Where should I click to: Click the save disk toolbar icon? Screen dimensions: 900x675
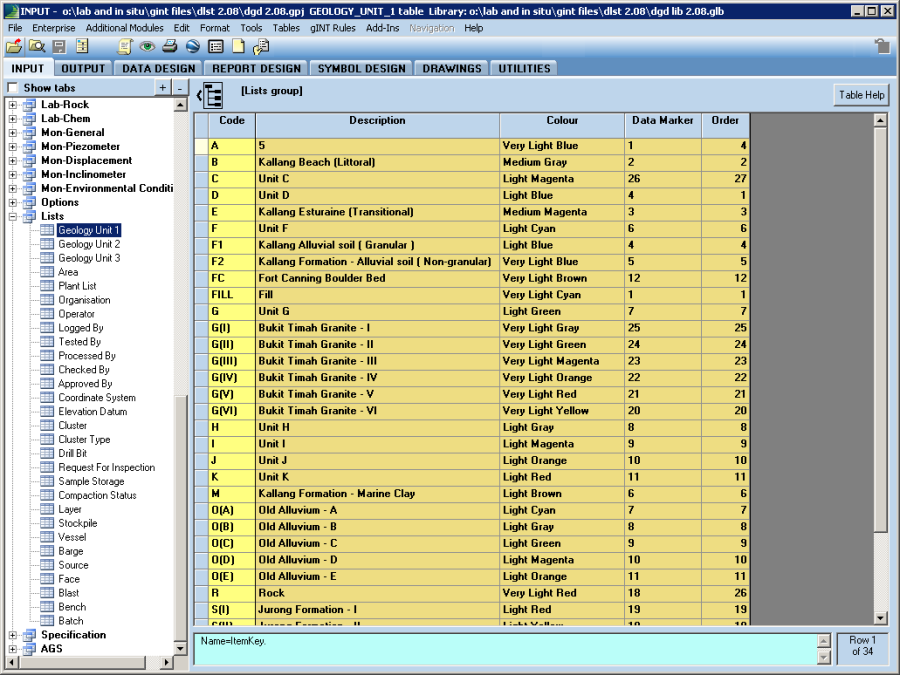[59, 46]
